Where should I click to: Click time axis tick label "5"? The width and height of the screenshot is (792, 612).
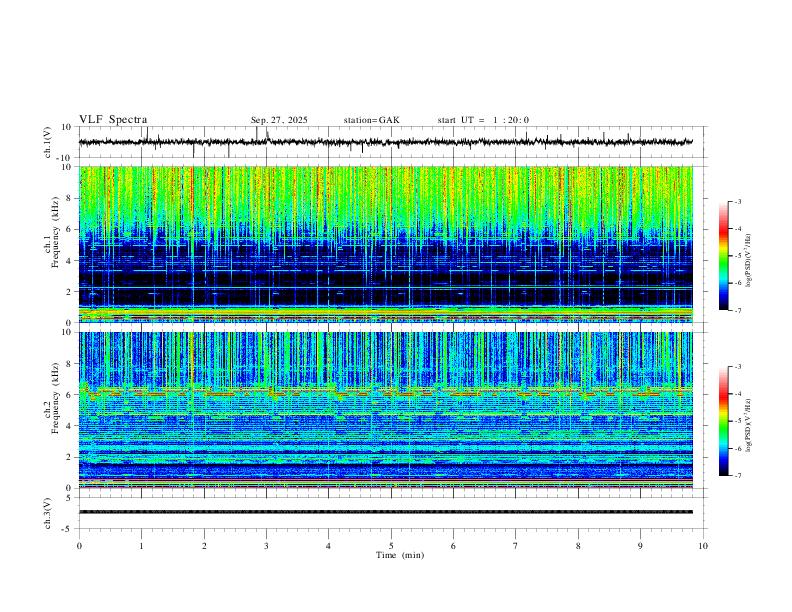click(391, 546)
